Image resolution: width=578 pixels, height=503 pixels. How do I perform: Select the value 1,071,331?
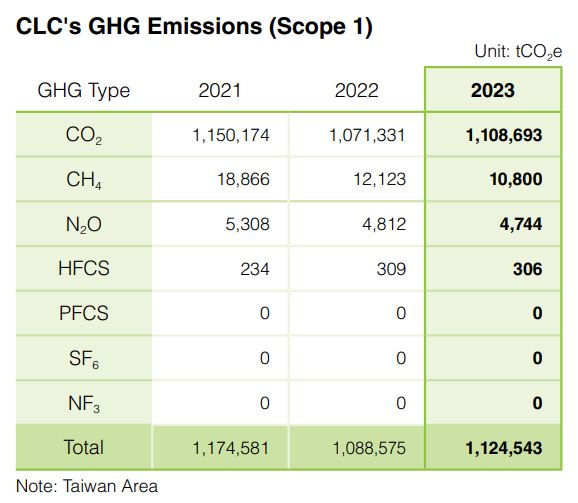[368, 135]
